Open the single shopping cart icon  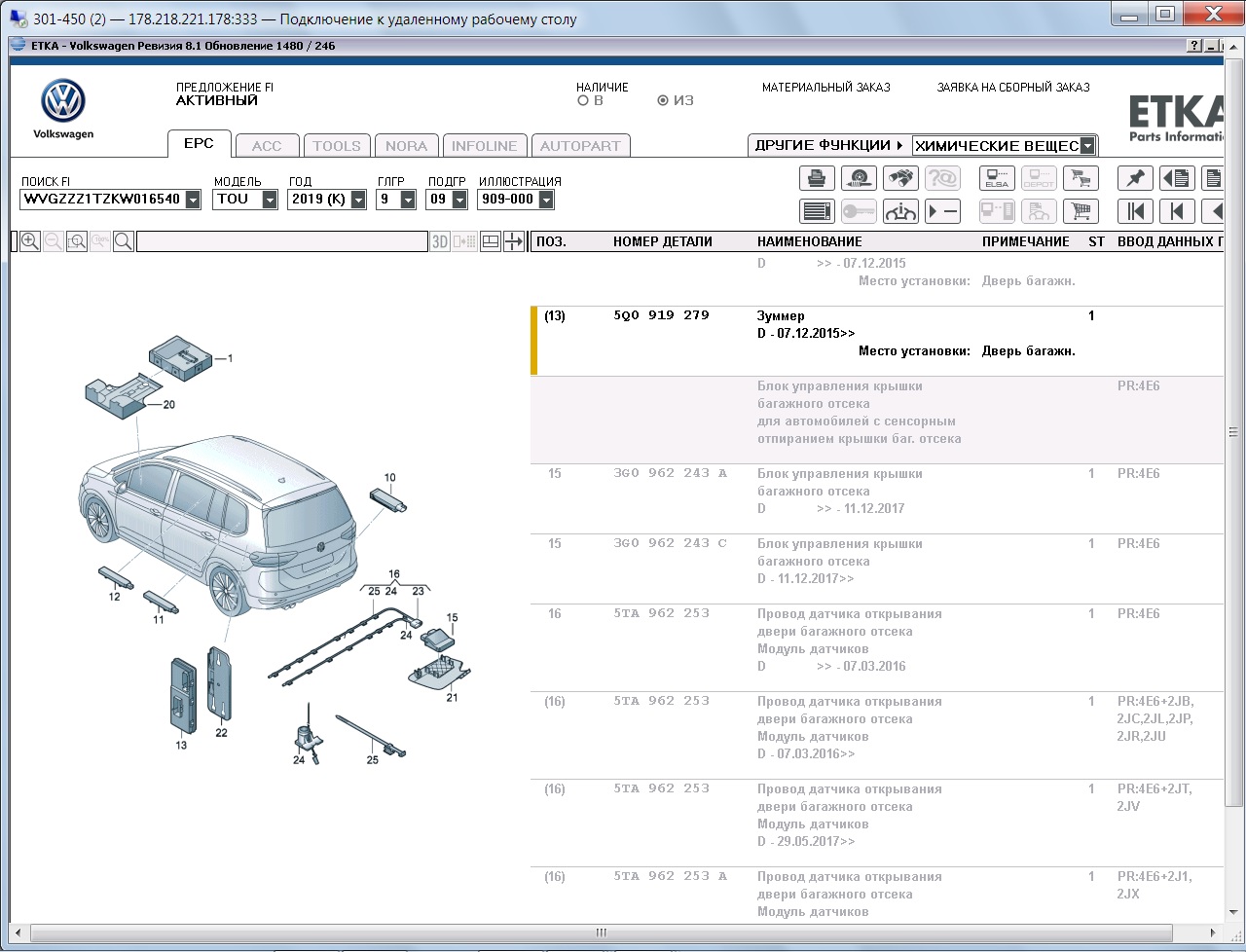[1081, 211]
